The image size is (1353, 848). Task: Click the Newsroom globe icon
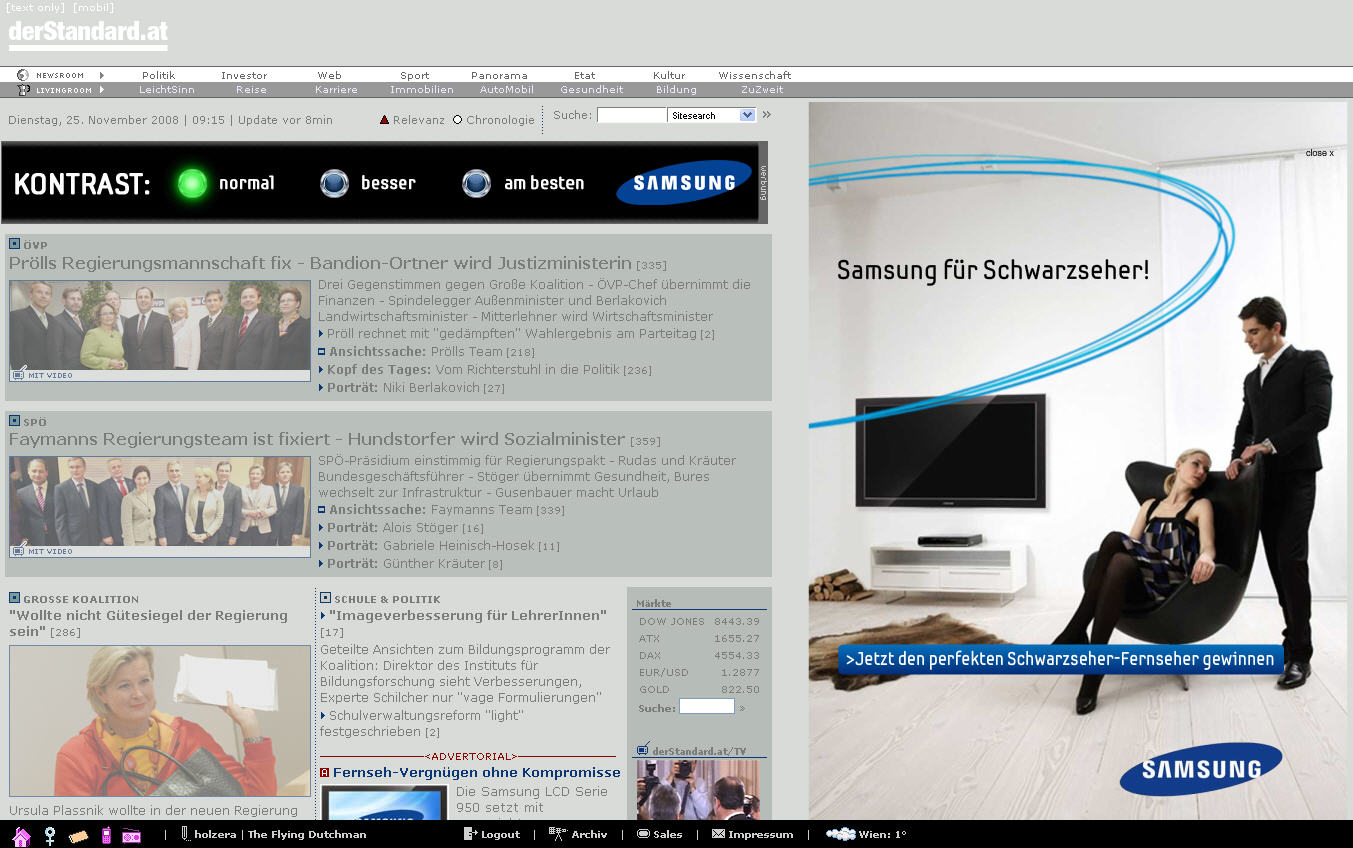23,75
